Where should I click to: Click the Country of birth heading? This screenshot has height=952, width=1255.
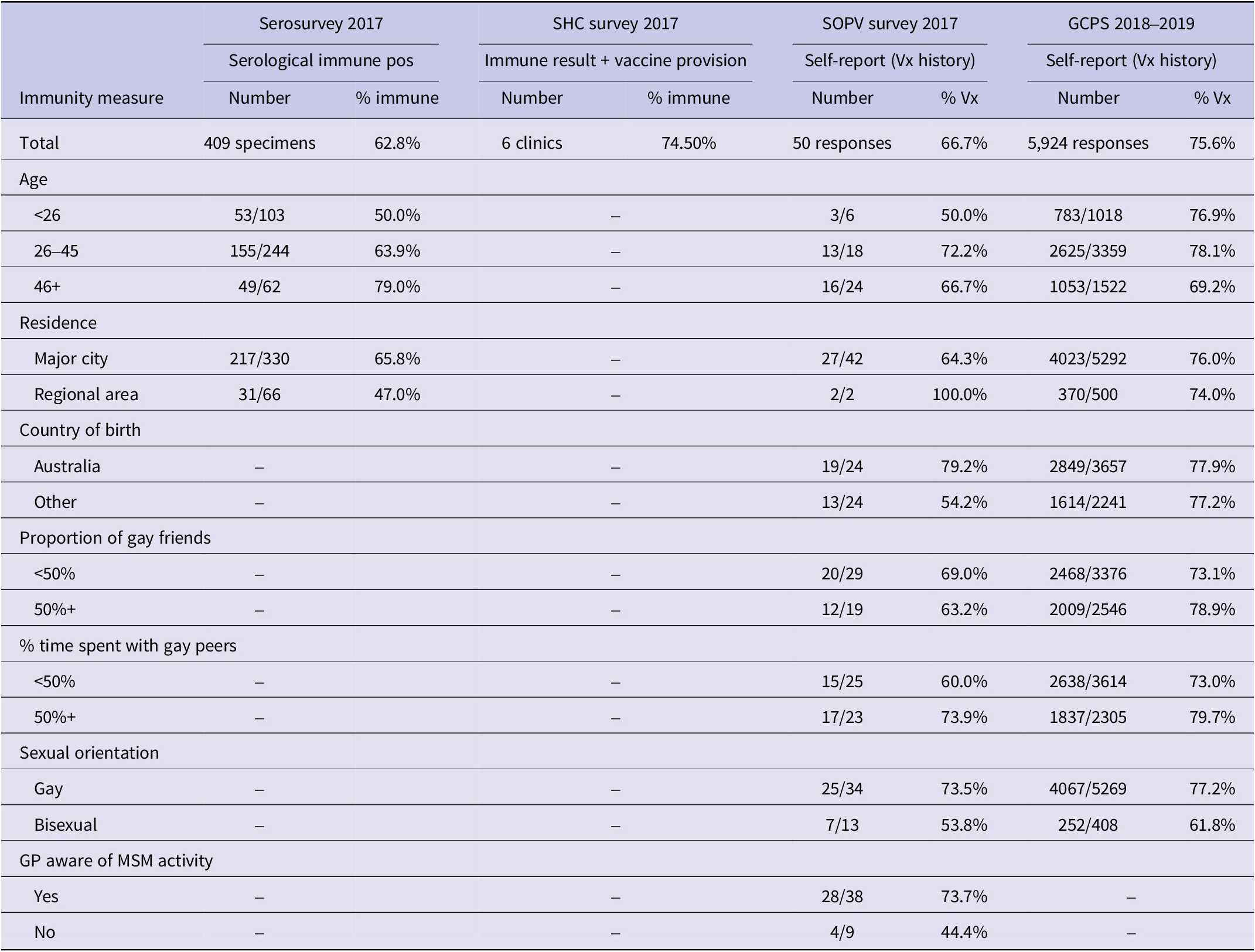80,430
